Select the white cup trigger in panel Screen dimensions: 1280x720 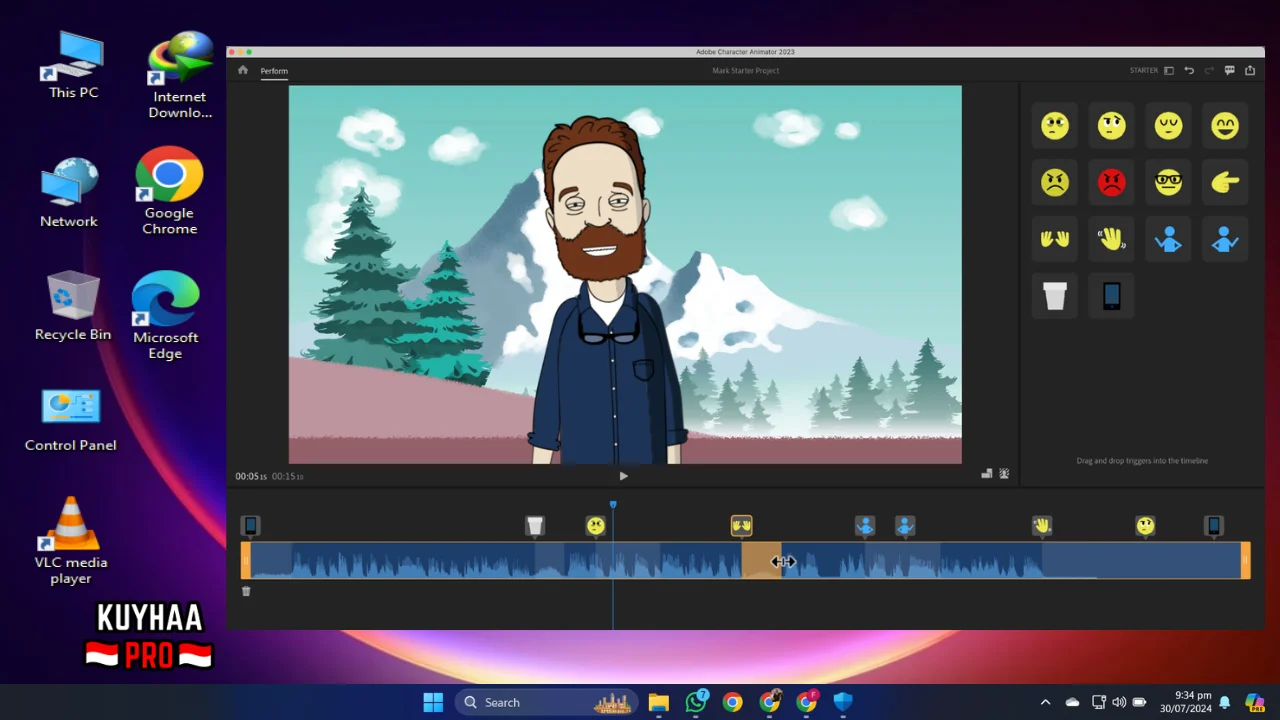[x=1055, y=296]
